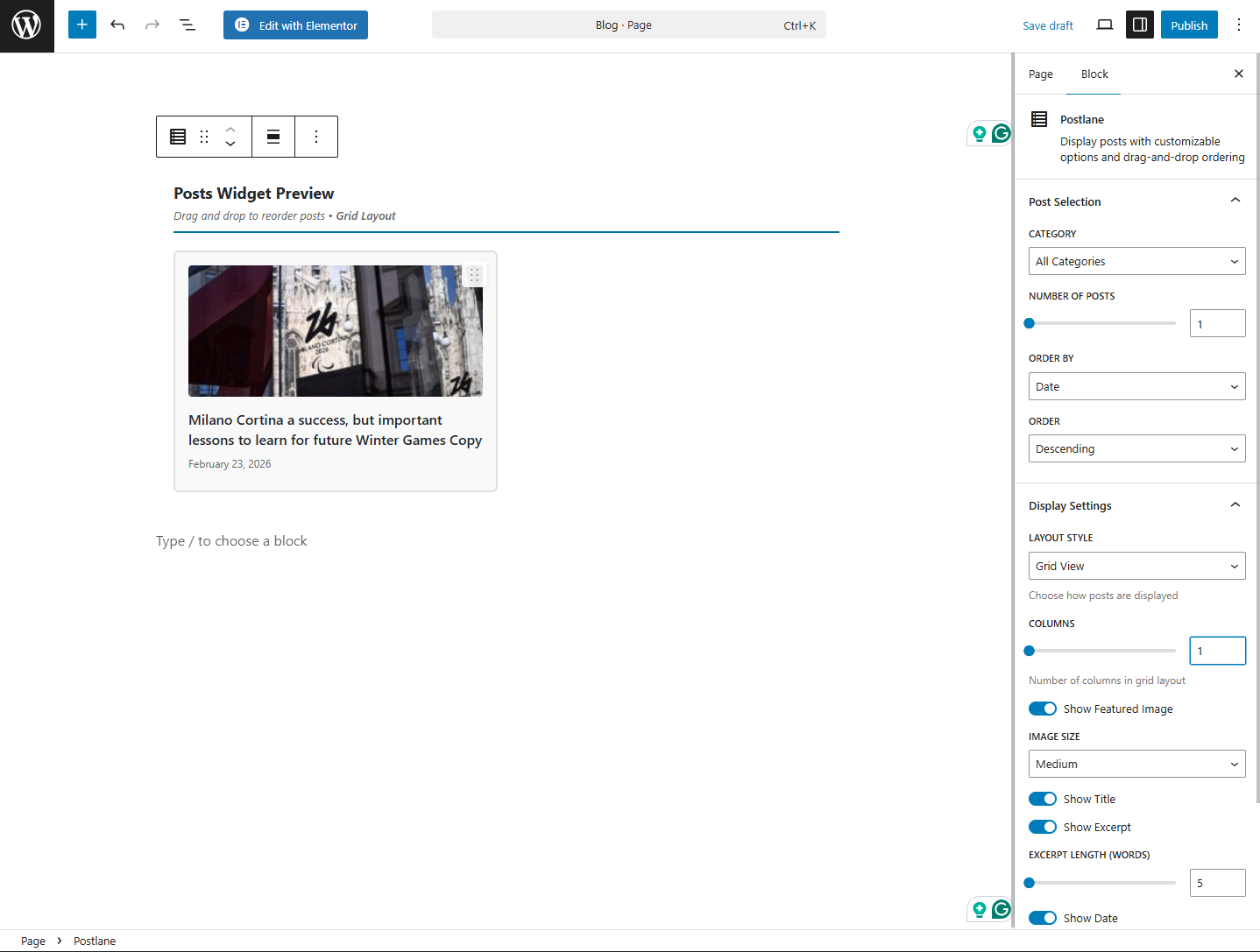Click the Save draft link

tap(1047, 25)
